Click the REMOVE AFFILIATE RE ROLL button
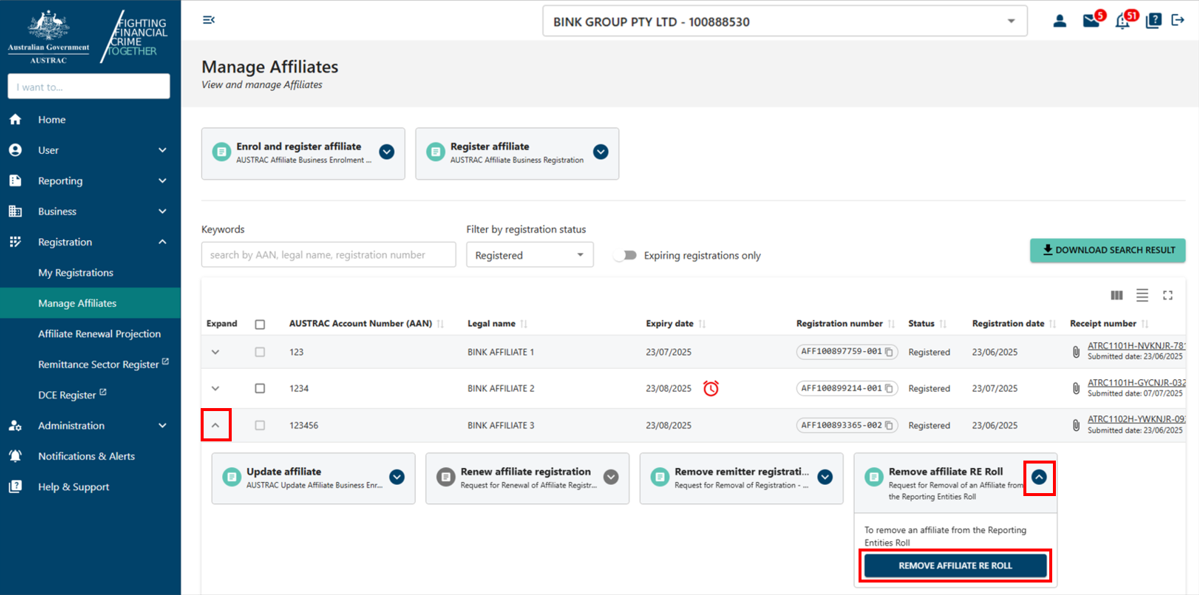Viewport: 1199px width, 595px height. (954, 565)
